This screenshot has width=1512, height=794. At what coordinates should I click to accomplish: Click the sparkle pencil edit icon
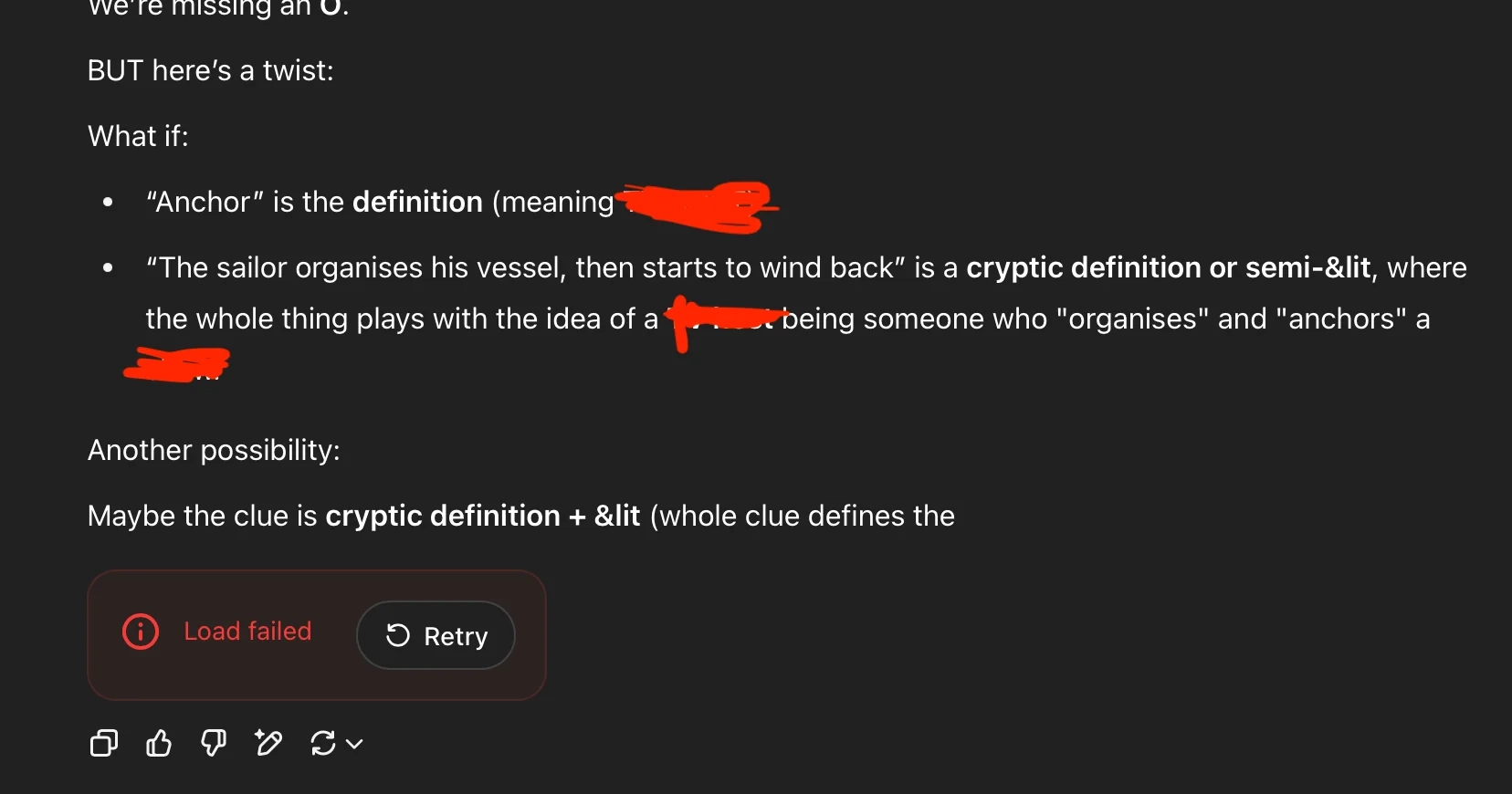coord(268,744)
